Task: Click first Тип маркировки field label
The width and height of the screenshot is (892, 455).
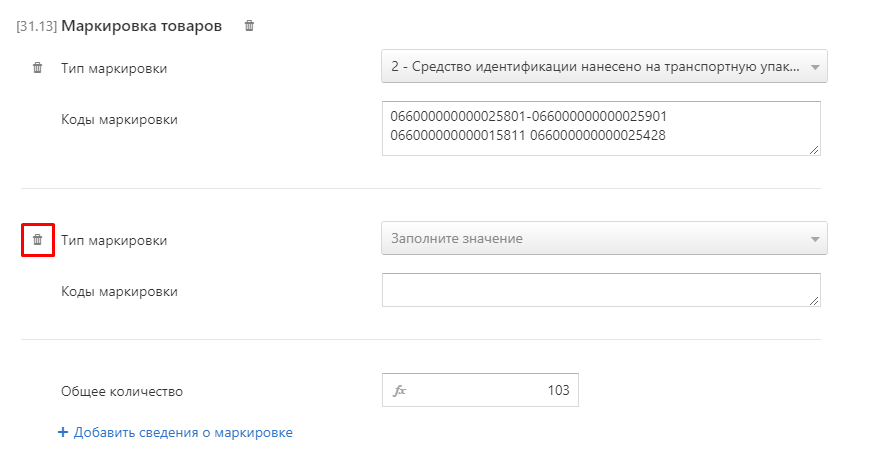Action: click(114, 69)
